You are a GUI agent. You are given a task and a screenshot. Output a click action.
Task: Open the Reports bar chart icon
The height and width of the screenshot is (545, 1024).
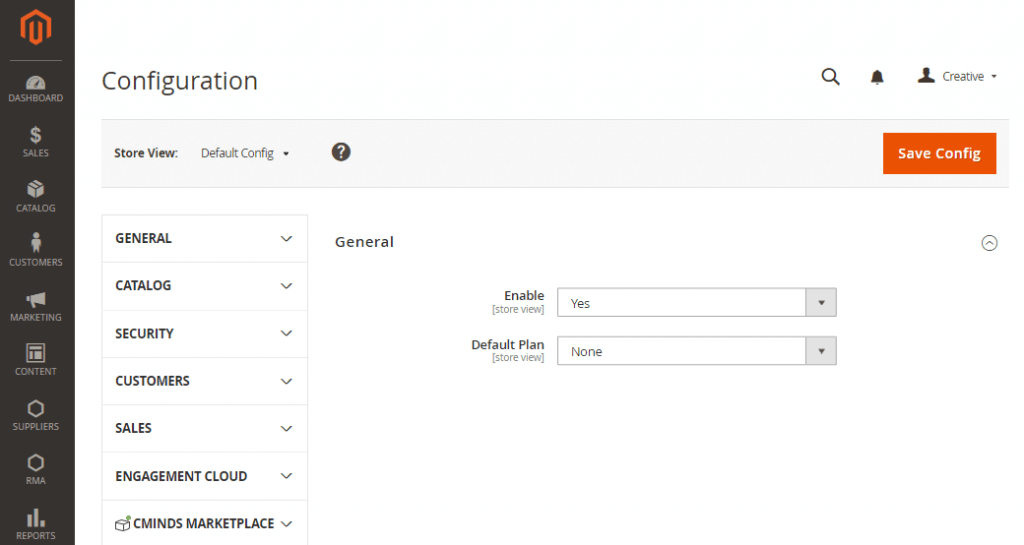(x=36, y=523)
